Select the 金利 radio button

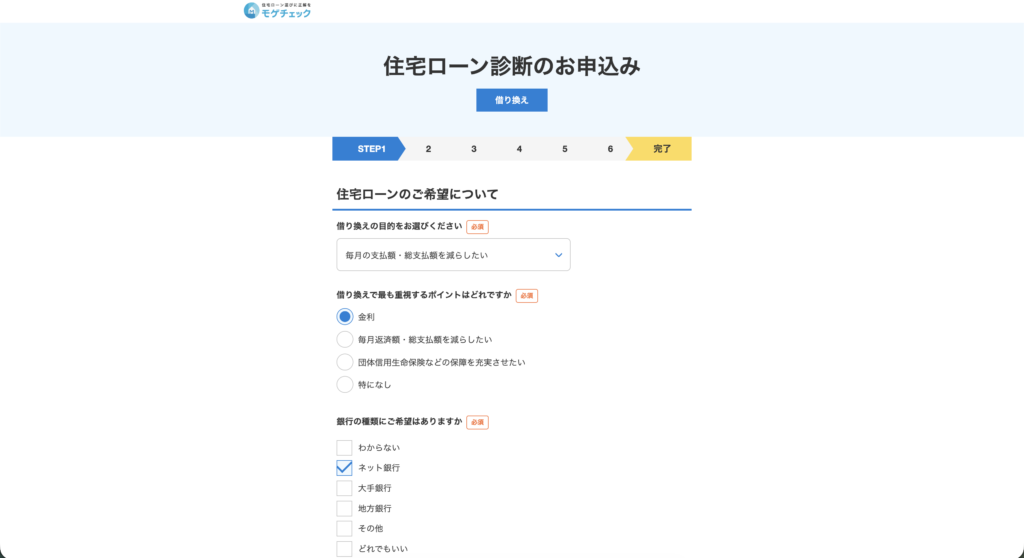(345, 317)
